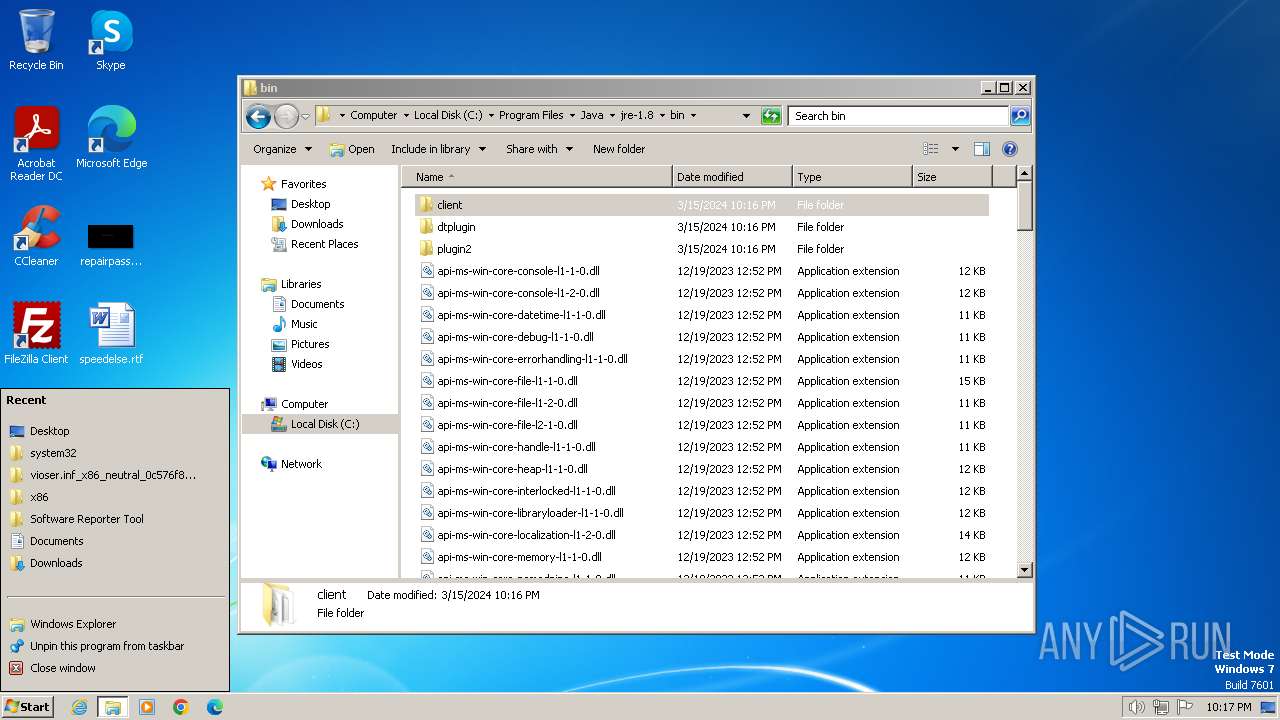Open Network in navigation pane
1280x720 pixels.
(301, 464)
